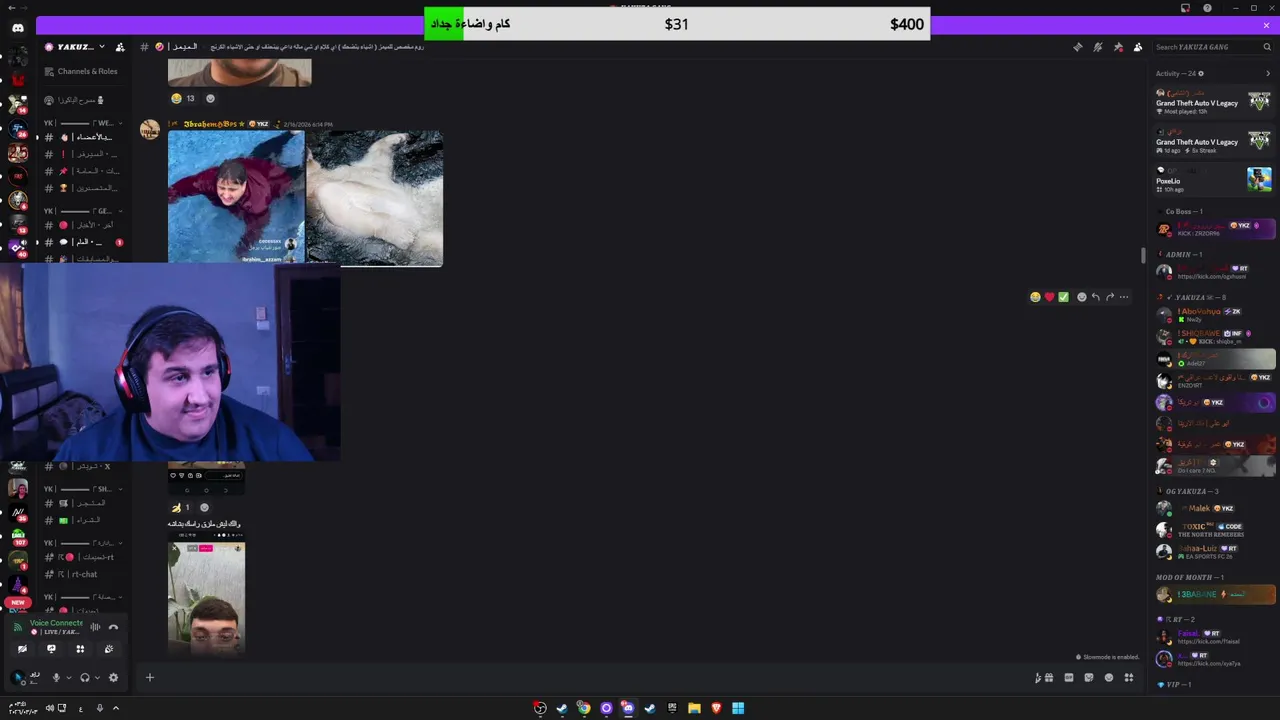The width and height of the screenshot is (1280, 720).
Task: React with red heart quick reaction
Action: [1049, 297]
